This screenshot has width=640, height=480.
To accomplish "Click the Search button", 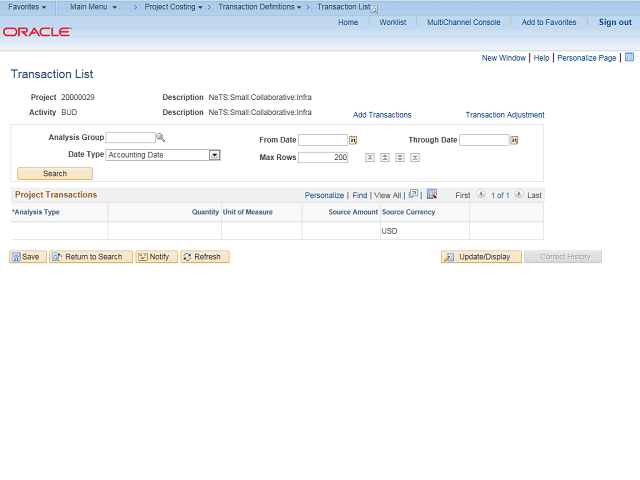I will click(55, 173).
